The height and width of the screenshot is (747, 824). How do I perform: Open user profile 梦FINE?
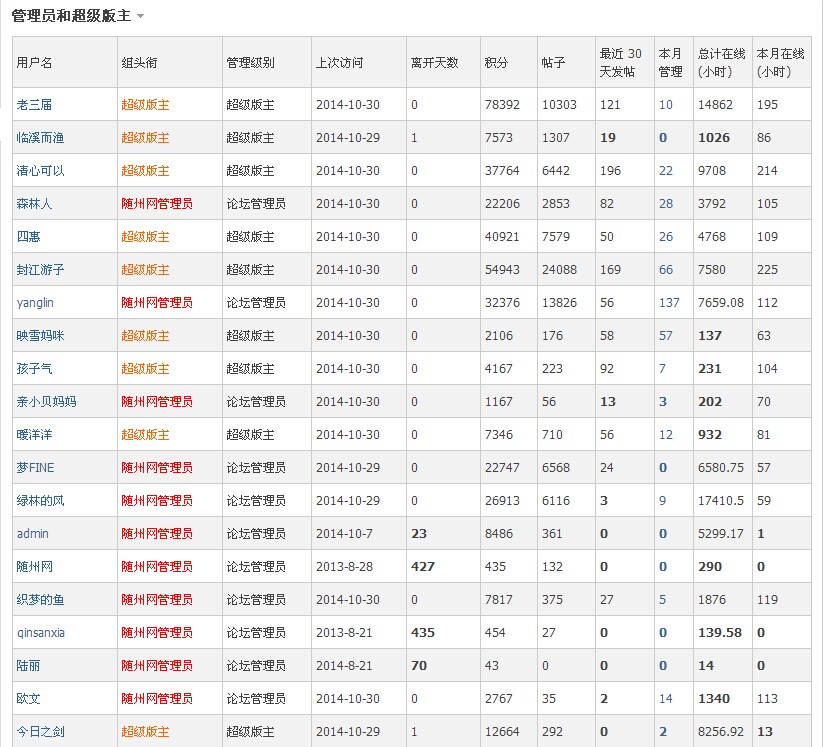[35, 468]
